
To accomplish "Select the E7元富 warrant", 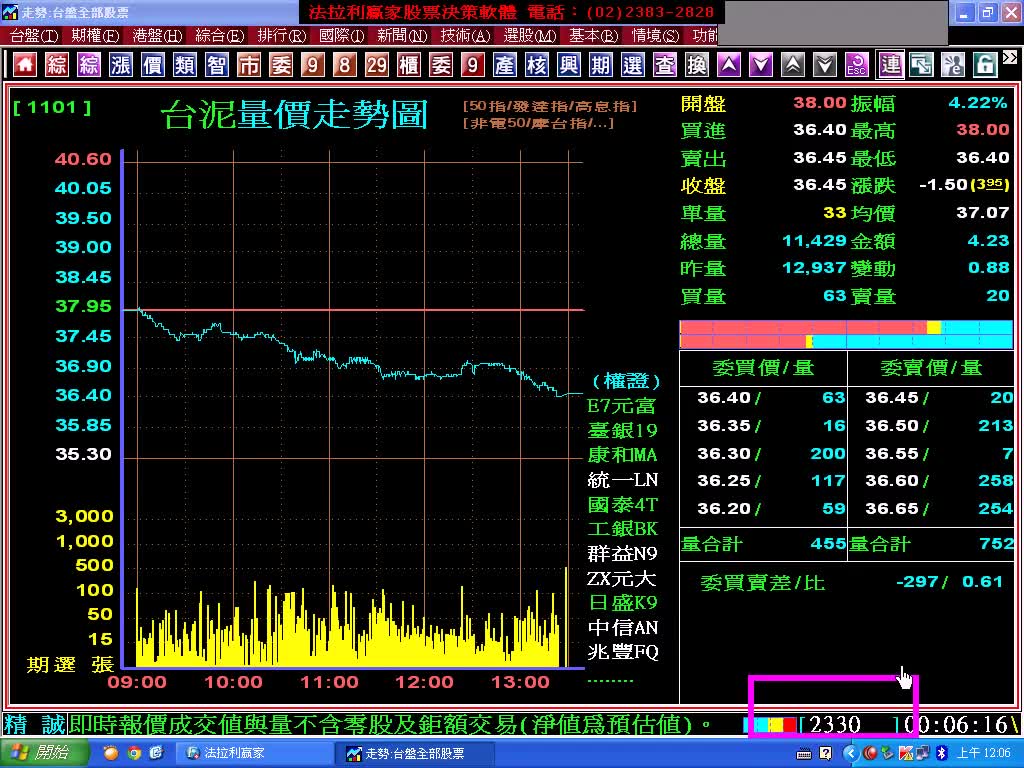I will tap(622, 406).
